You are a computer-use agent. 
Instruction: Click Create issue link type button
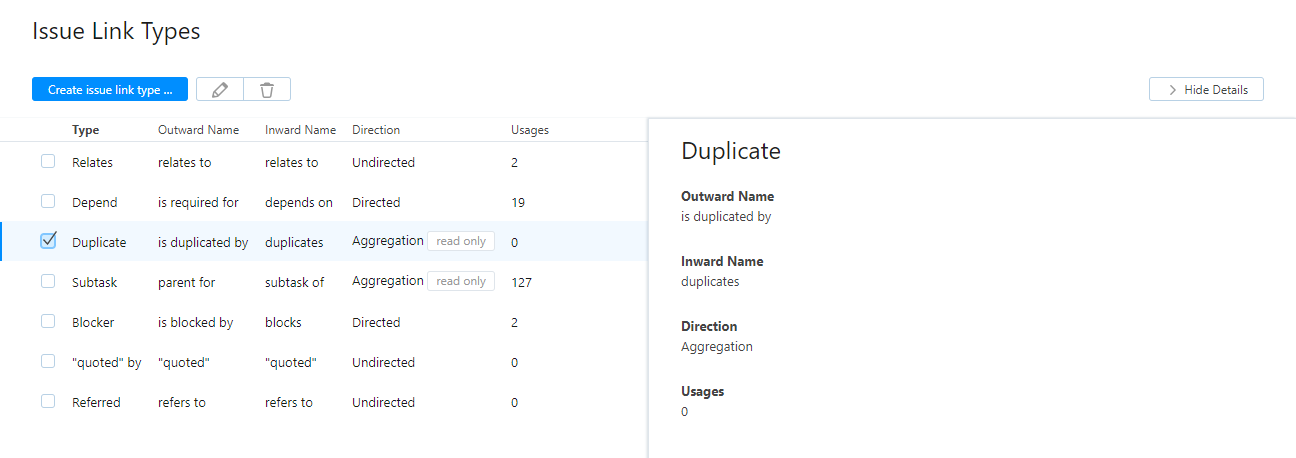click(110, 90)
